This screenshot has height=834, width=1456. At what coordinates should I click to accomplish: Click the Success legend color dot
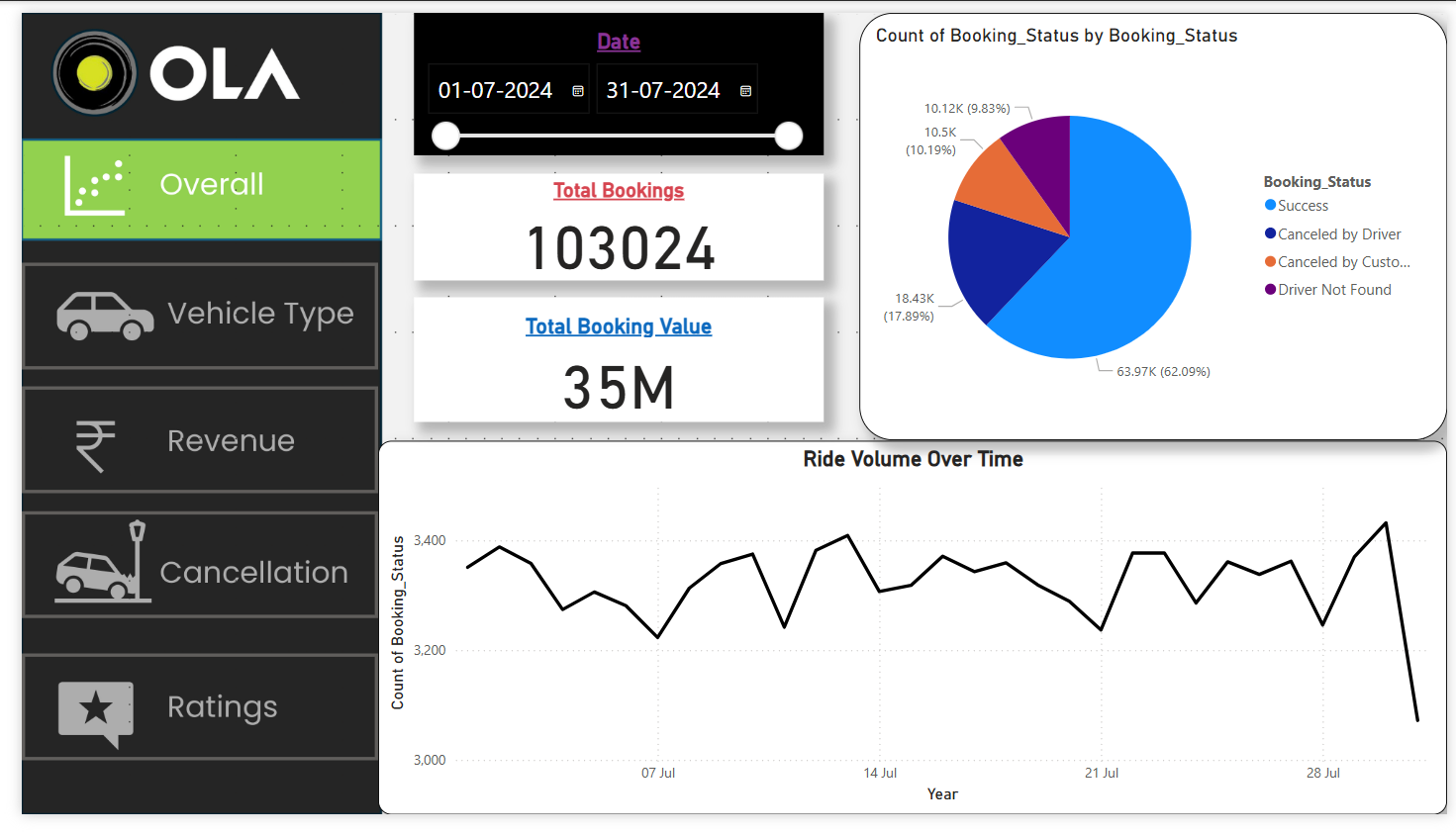[x=1270, y=205]
